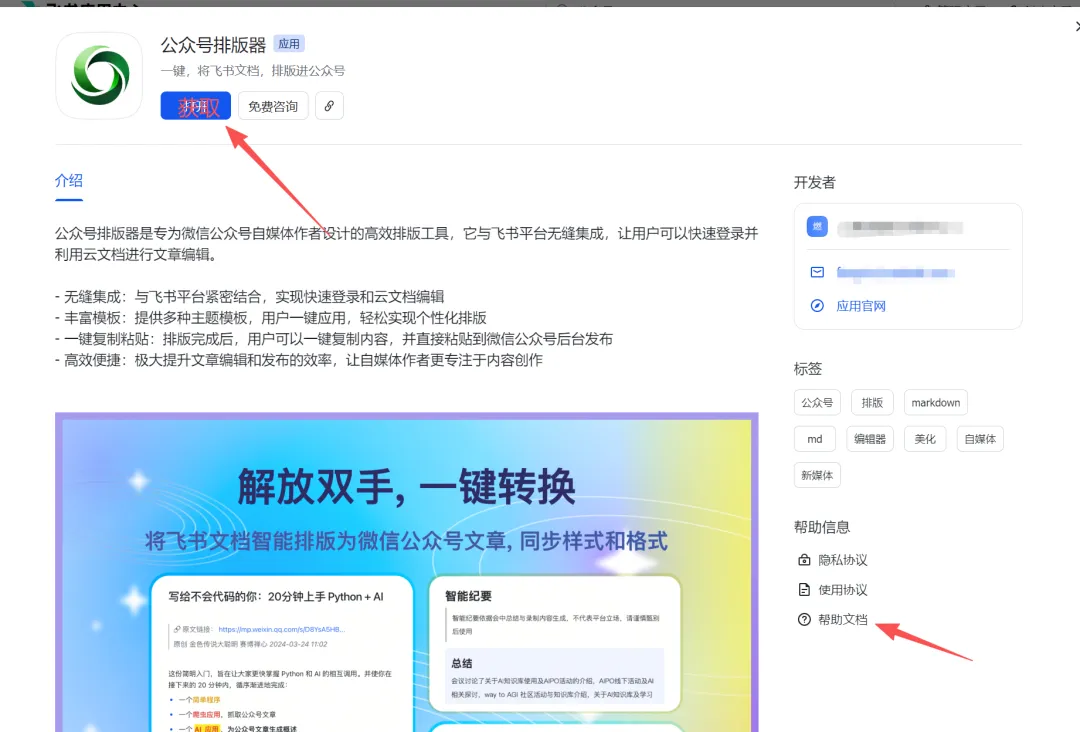1080x732 pixels.
Task: Click the 开发者 section heading
Action: (814, 182)
